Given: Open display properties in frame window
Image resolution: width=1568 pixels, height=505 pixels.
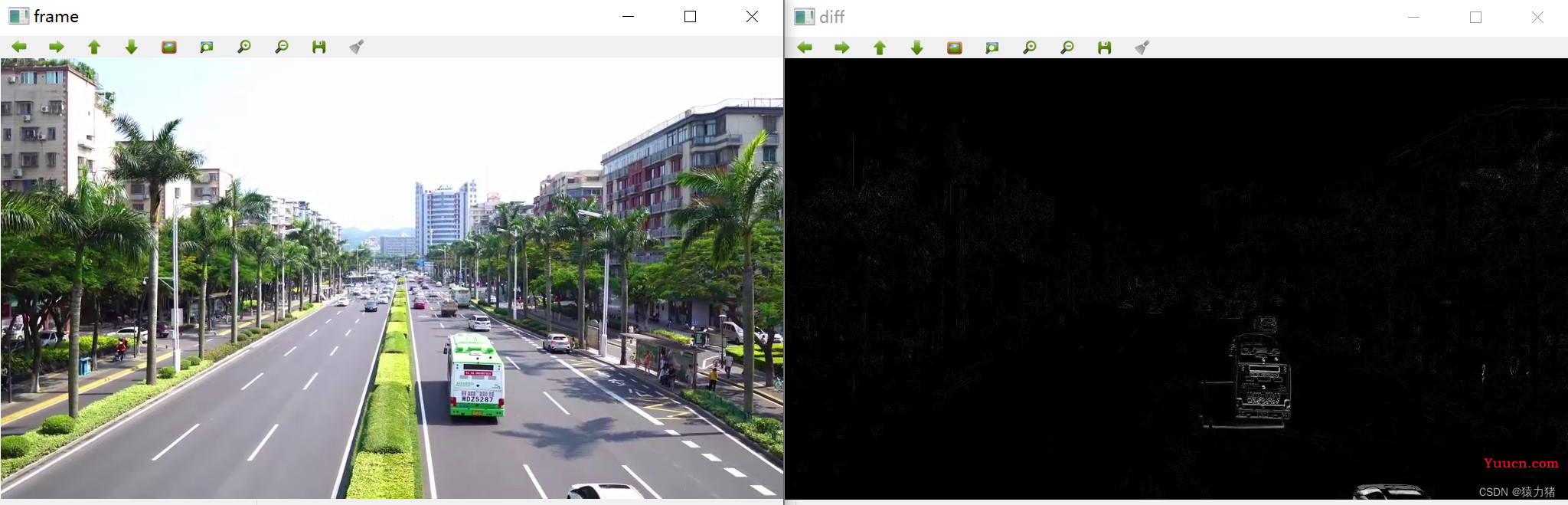Looking at the screenshot, I should click(x=357, y=47).
